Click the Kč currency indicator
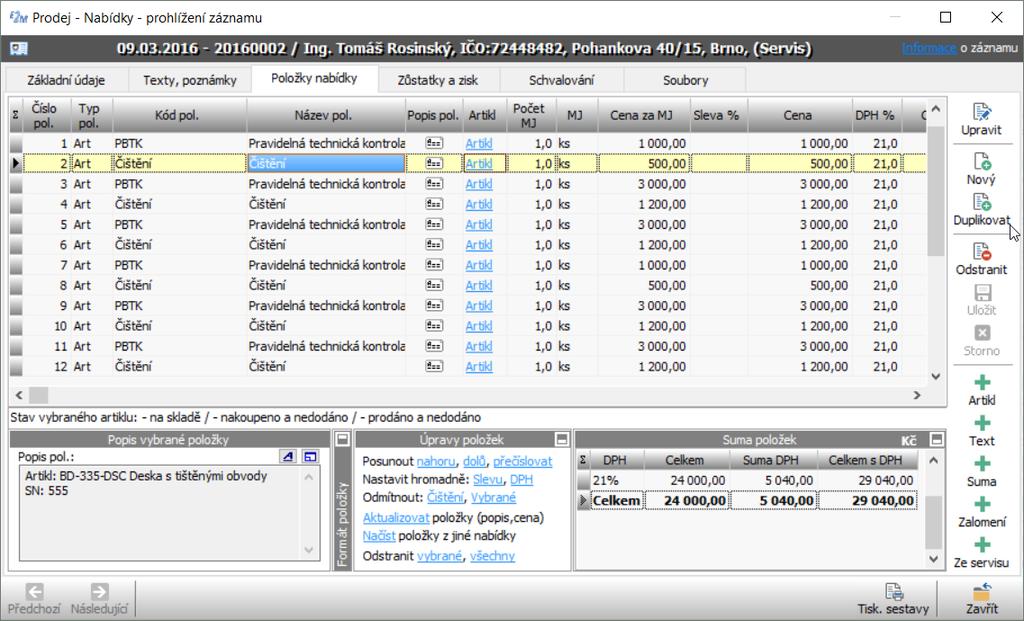The image size is (1024, 621). [x=909, y=440]
